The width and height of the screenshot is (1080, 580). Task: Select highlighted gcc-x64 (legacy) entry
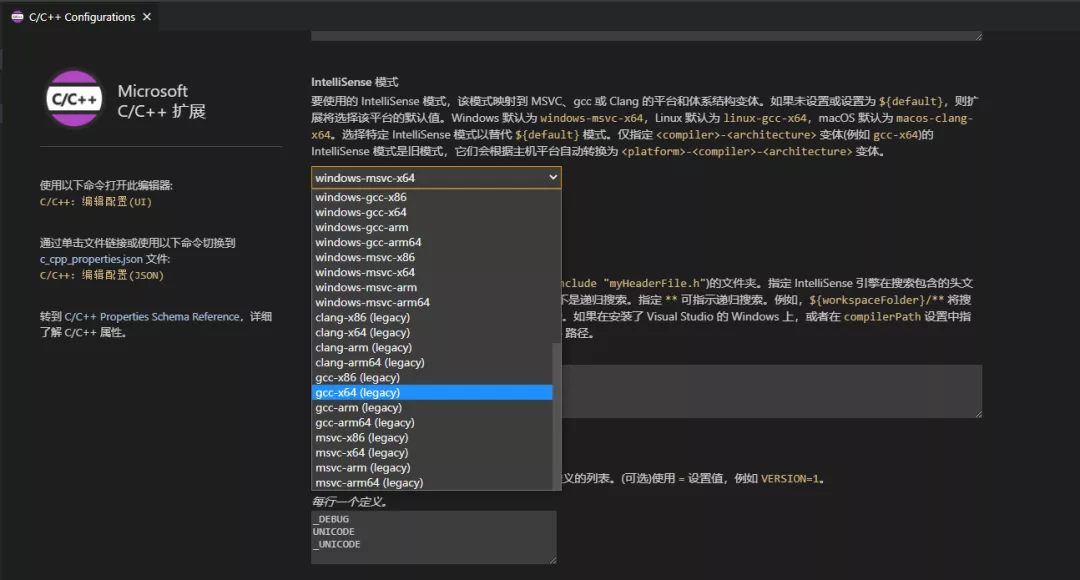[432, 393]
